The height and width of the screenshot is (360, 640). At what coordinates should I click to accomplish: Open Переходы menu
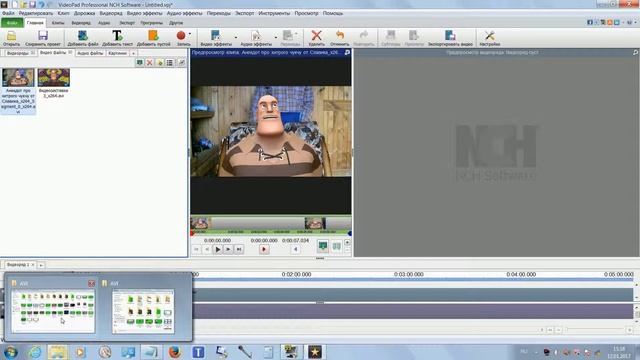click(218, 13)
